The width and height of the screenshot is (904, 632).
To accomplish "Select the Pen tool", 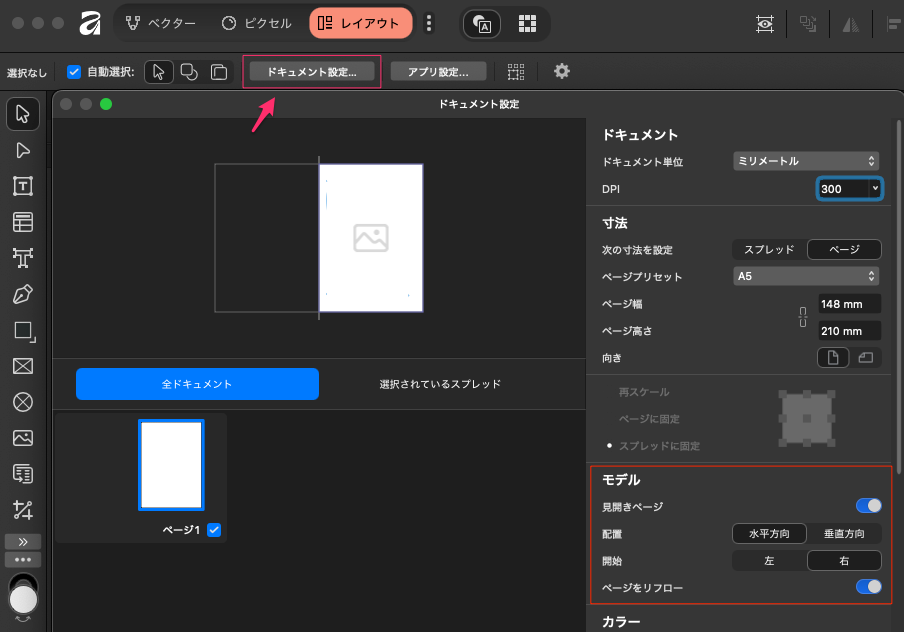I will pyautogui.click(x=23, y=294).
